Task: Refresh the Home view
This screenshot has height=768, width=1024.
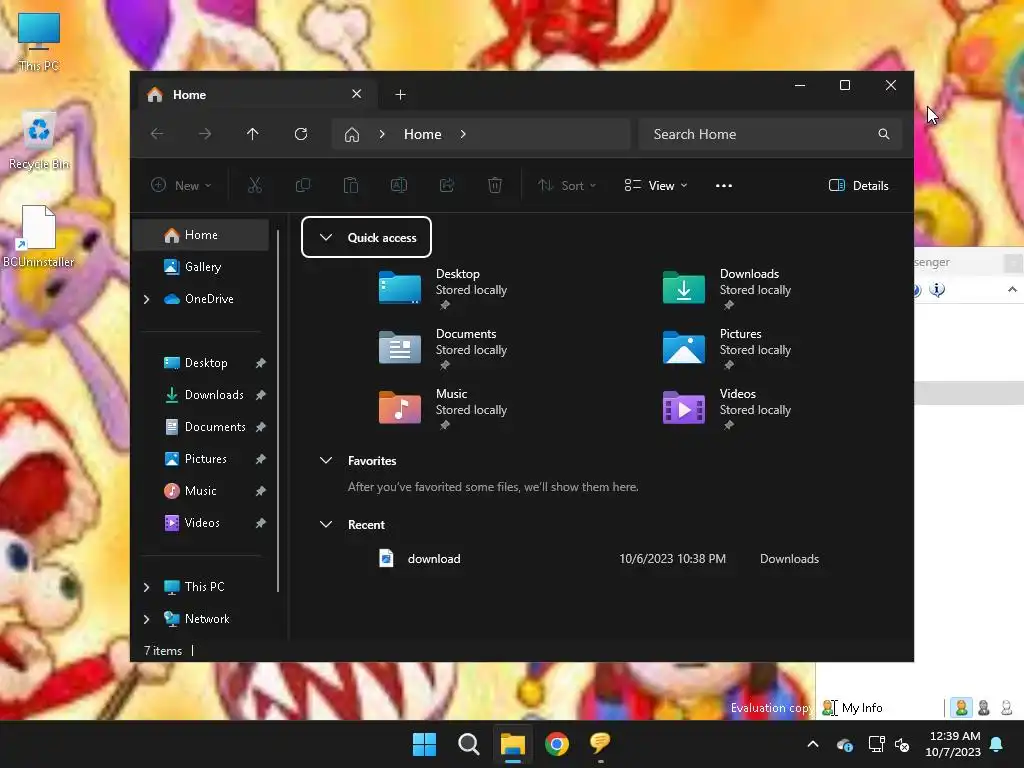Action: pos(301,134)
